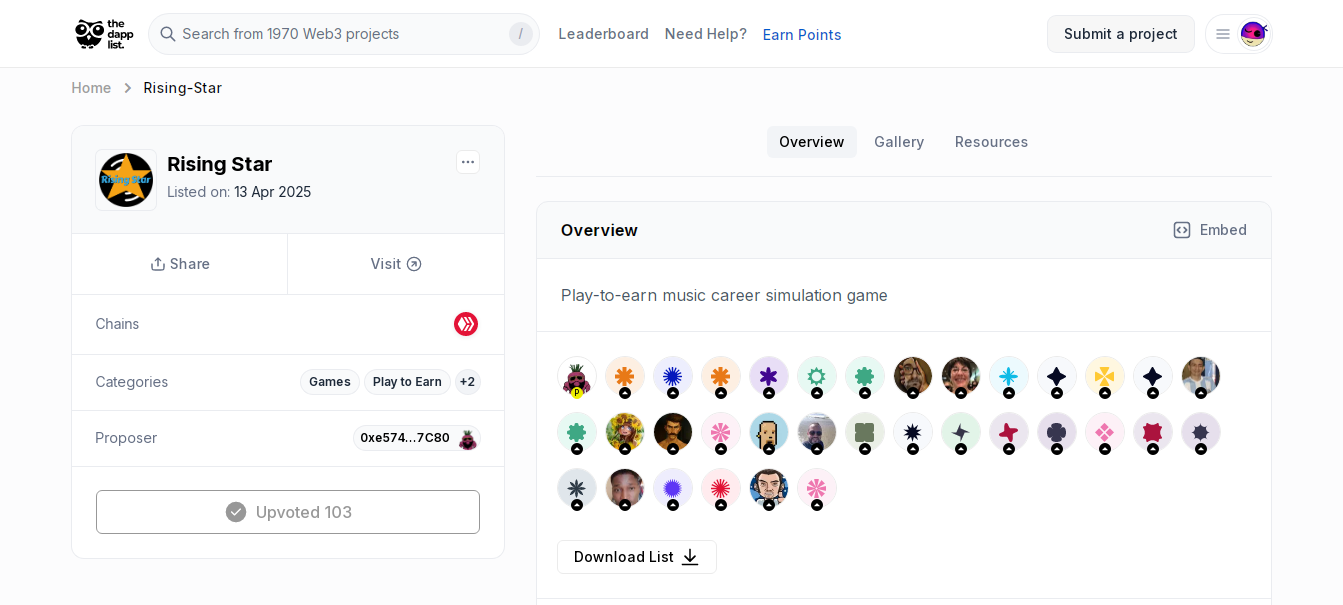
Task: Click the "Proposer" row label
Action: tap(126, 438)
